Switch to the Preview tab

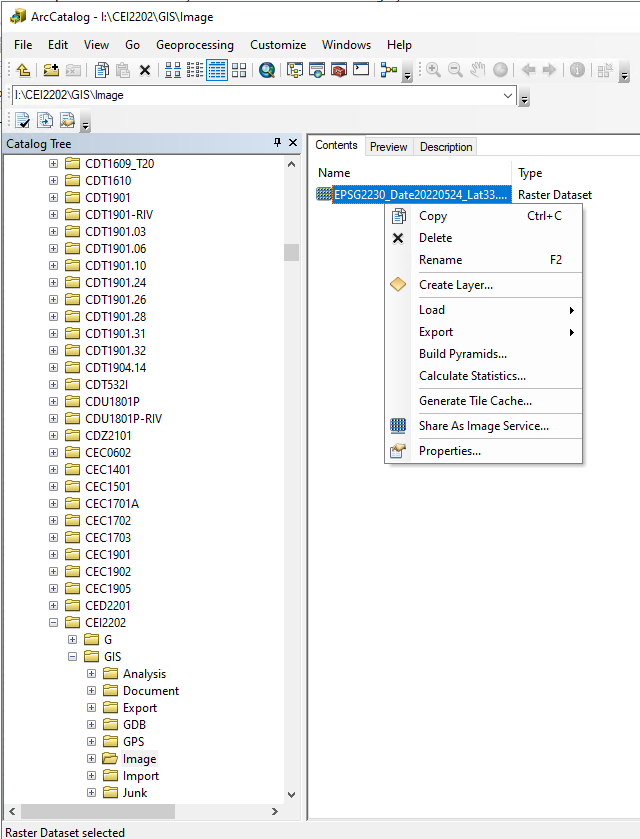pos(388,147)
